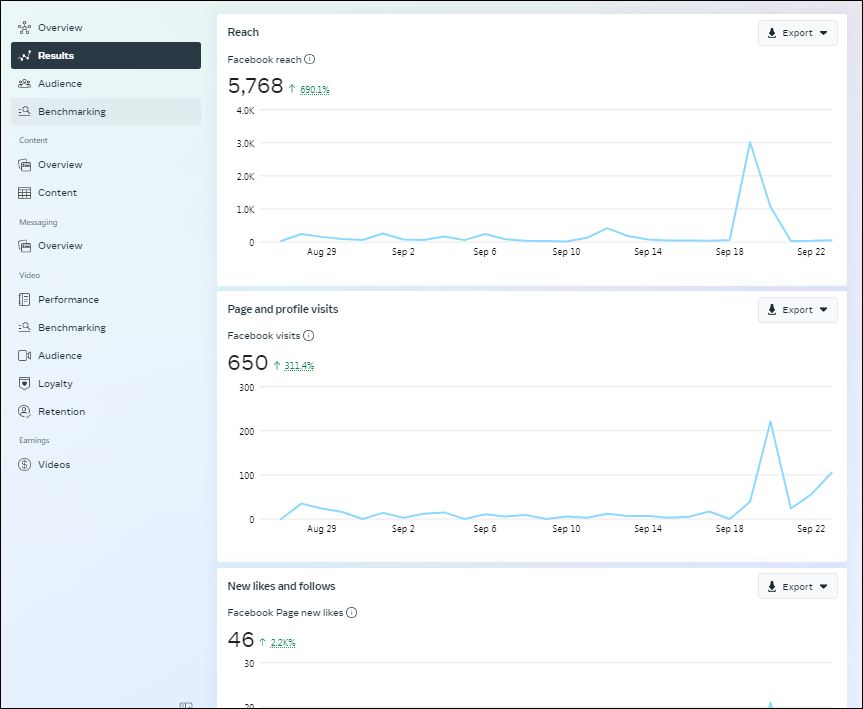Click the 2.2K% new likes change link
863x709 pixels.
click(283, 642)
